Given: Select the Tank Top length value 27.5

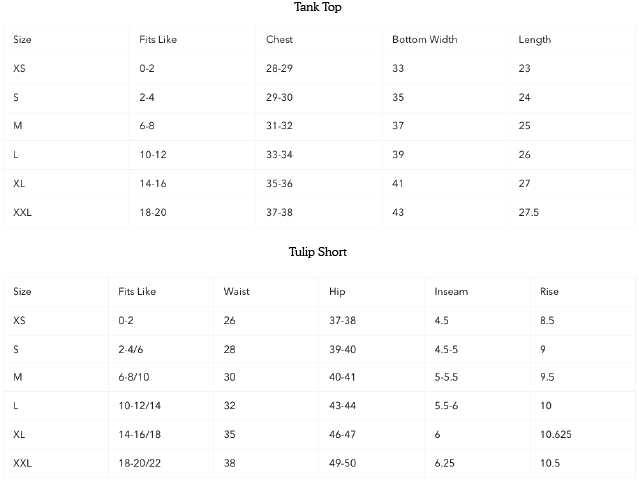Looking at the screenshot, I should click(529, 213).
